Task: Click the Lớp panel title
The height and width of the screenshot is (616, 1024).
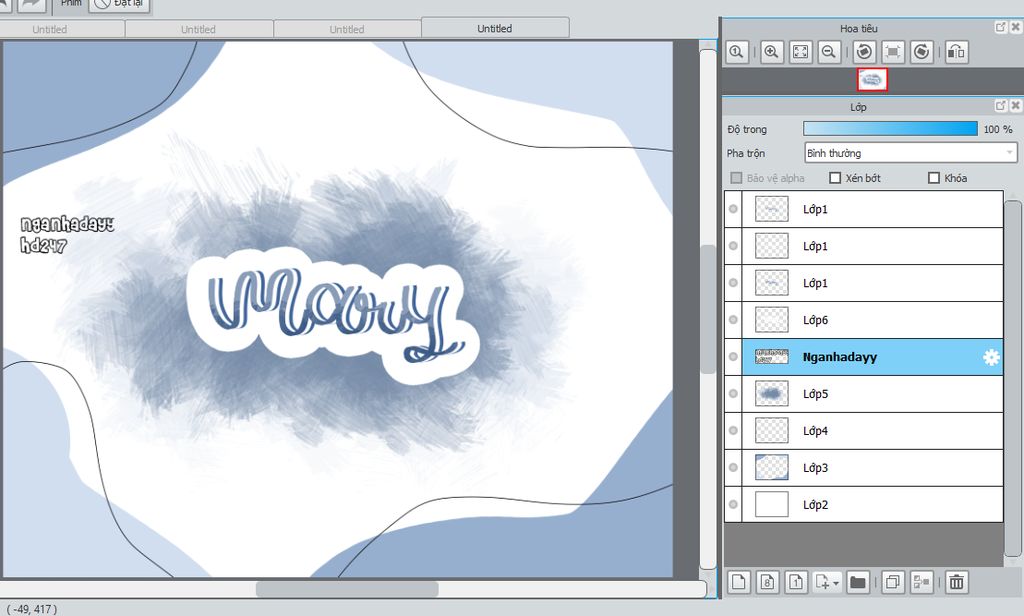Action: [x=858, y=106]
